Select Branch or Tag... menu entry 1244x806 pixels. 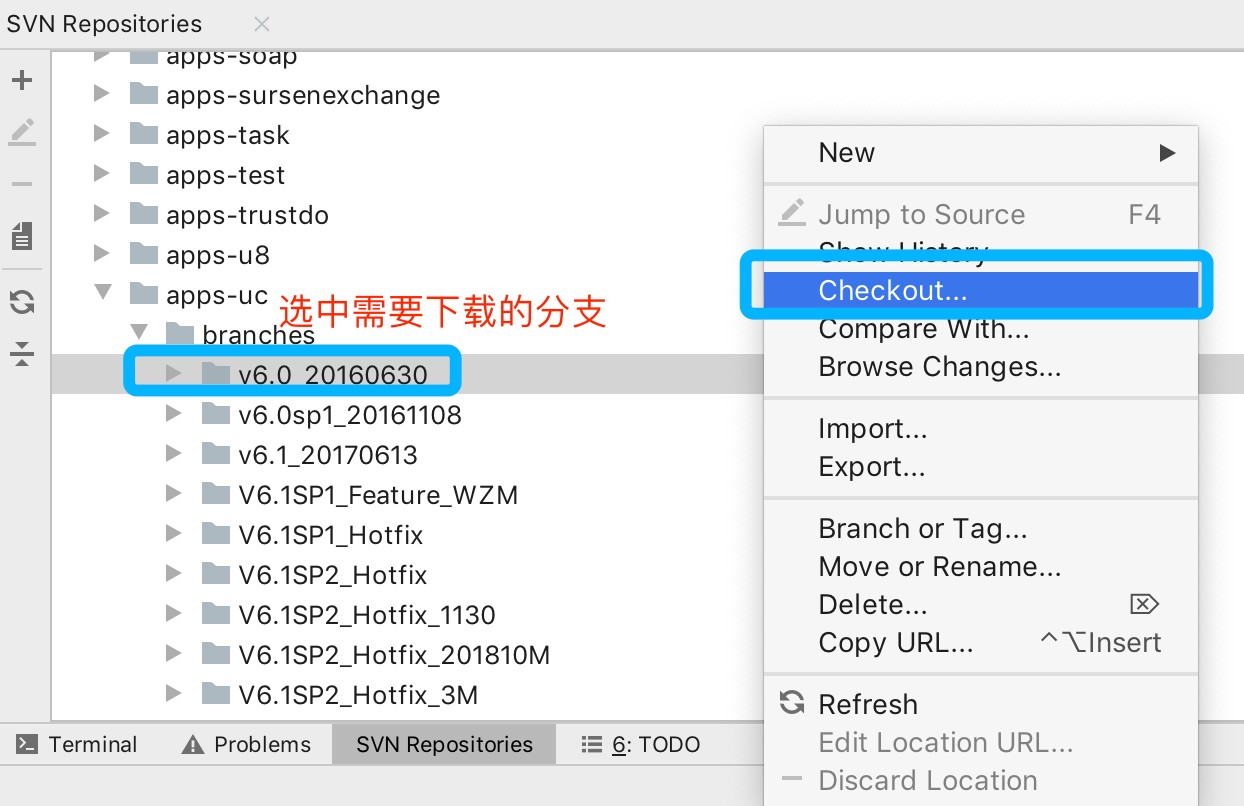coord(922,528)
